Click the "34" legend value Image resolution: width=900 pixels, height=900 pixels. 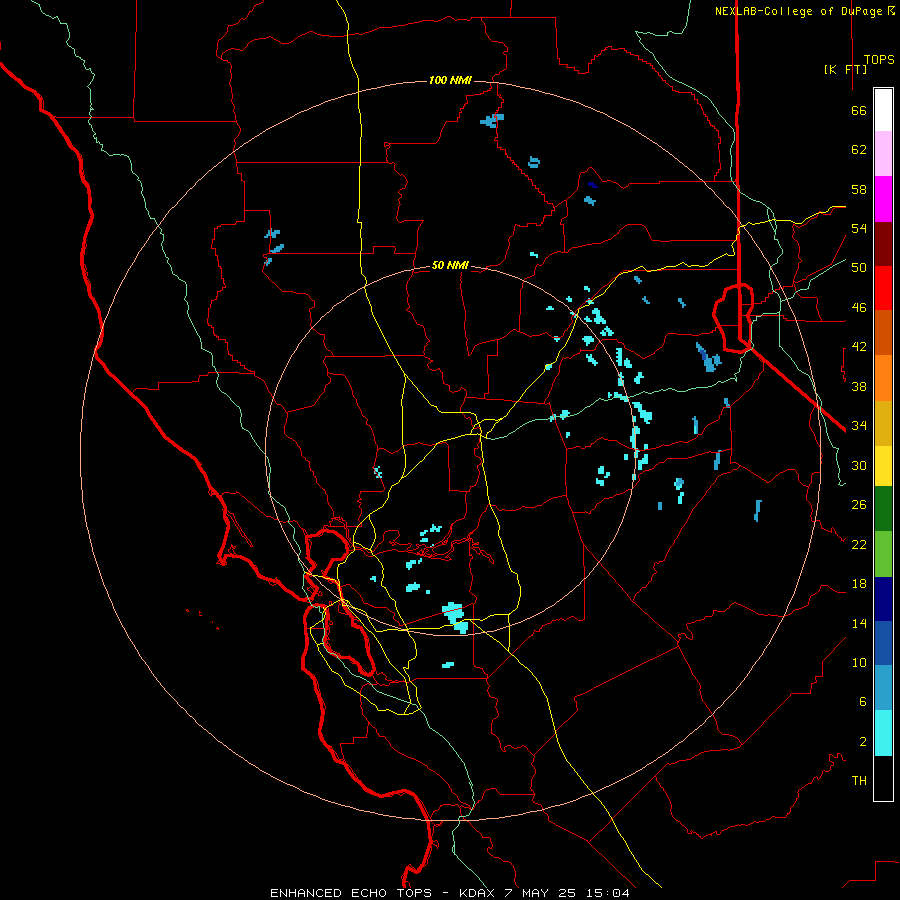(x=859, y=425)
